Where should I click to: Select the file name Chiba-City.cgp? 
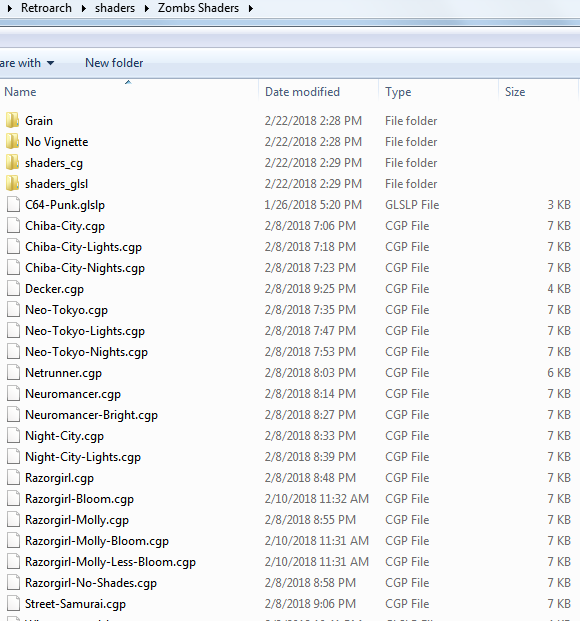[x=65, y=226]
